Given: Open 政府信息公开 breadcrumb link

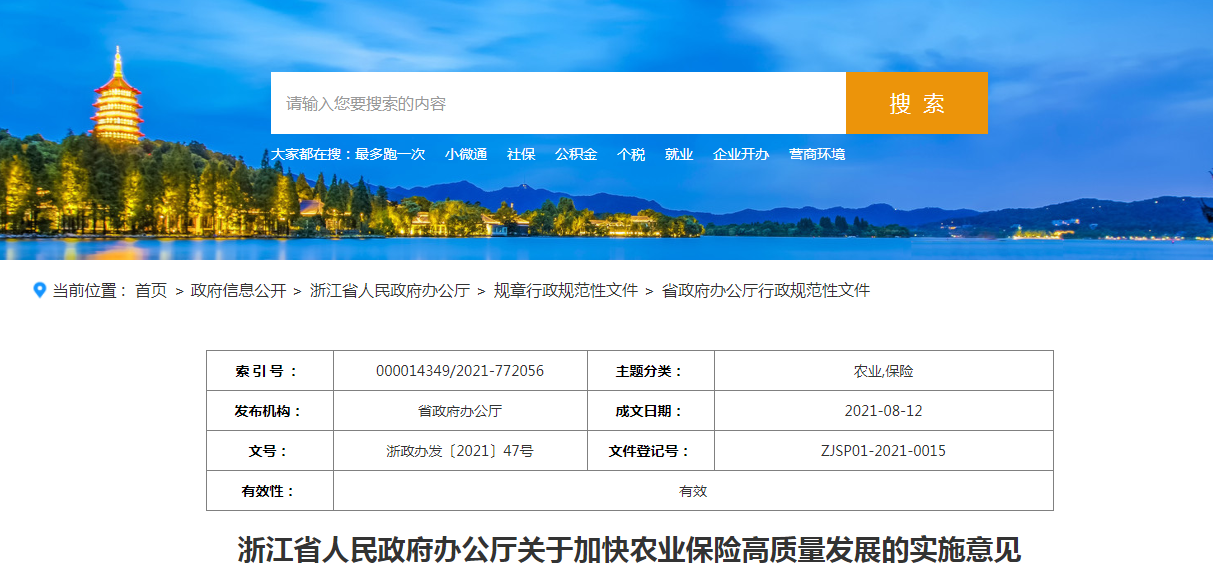Looking at the screenshot, I should click(238, 291).
